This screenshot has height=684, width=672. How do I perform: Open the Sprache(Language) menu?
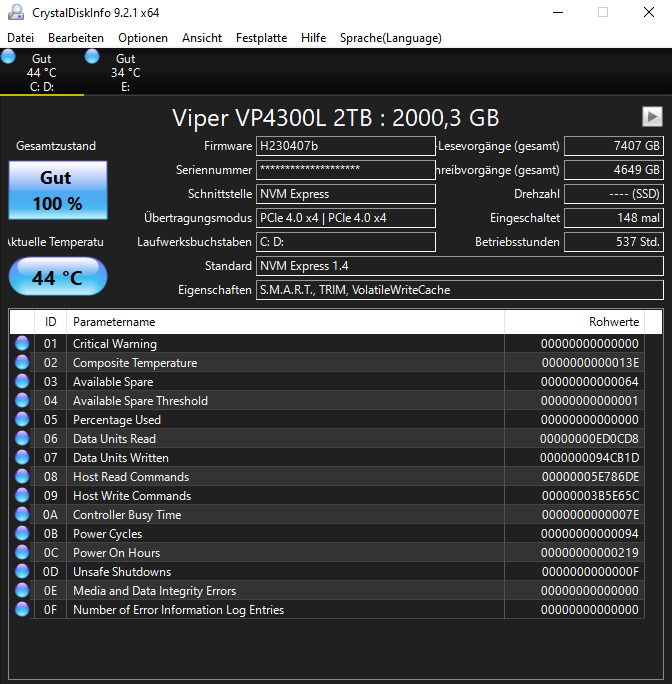391,38
